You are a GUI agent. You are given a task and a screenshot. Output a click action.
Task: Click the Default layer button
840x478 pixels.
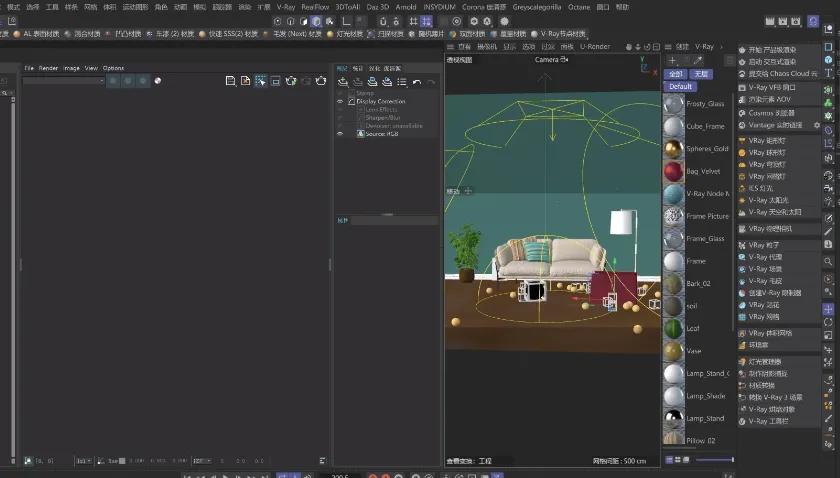point(680,86)
